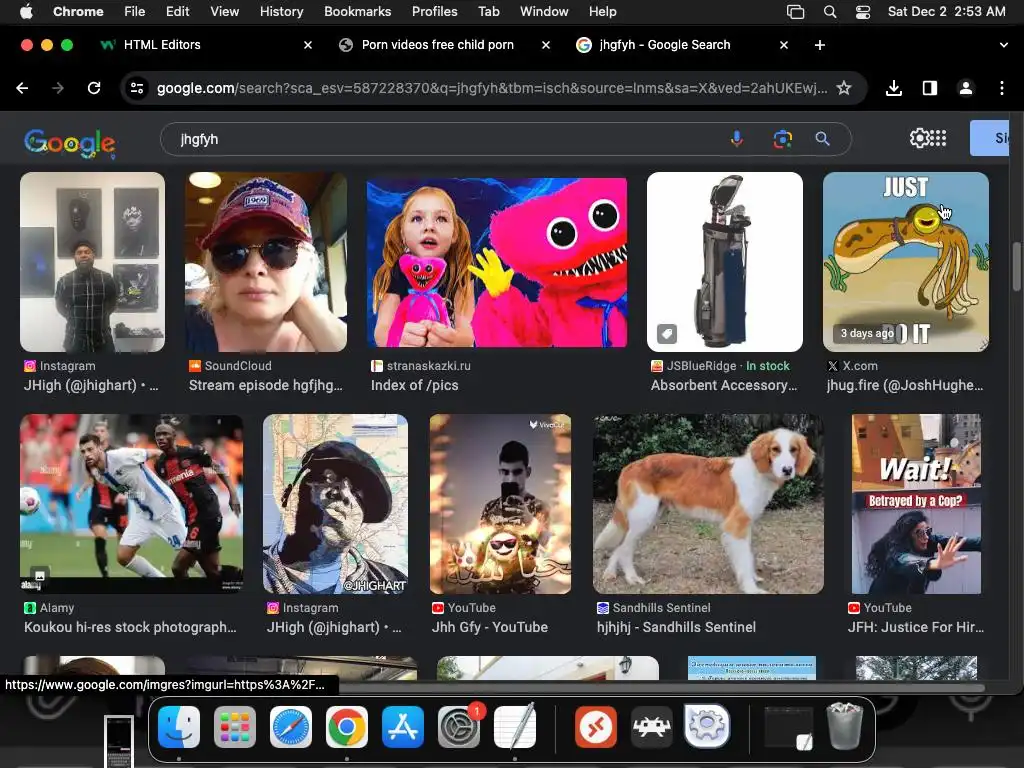The height and width of the screenshot is (768, 1024).
Task: Click the horizontal scrollbar at window bottom
Action: point(661,686)
